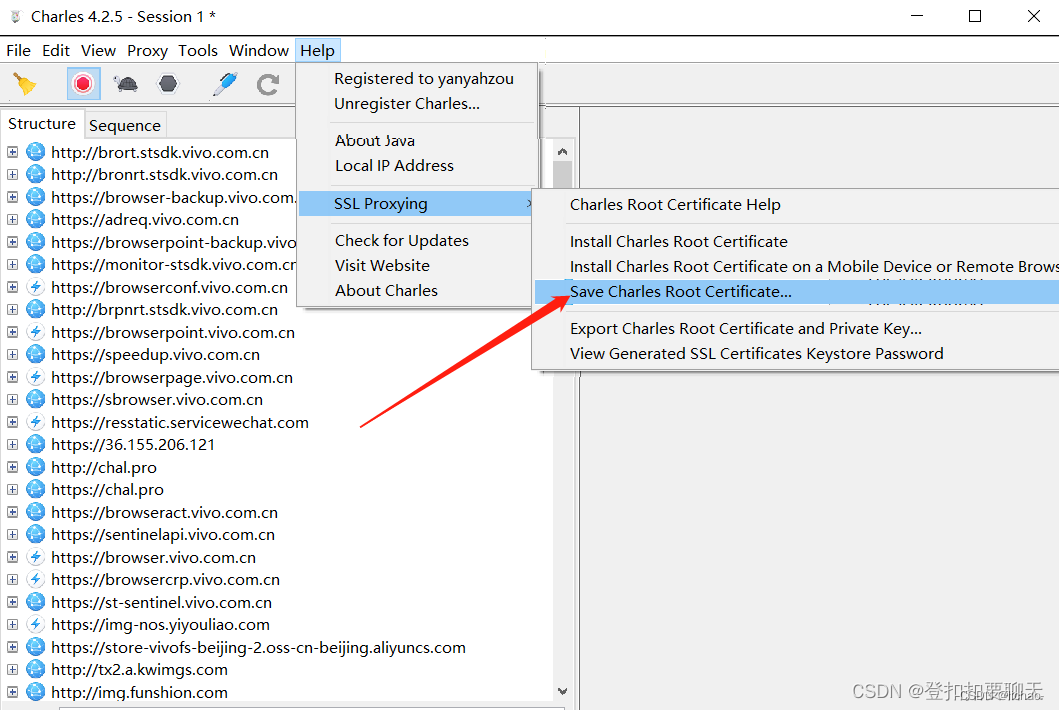This screenshot has width=1059, height=710.
Task: Select the https://browserpoint-backup.vivo tree row
Action: coord(174,242)
